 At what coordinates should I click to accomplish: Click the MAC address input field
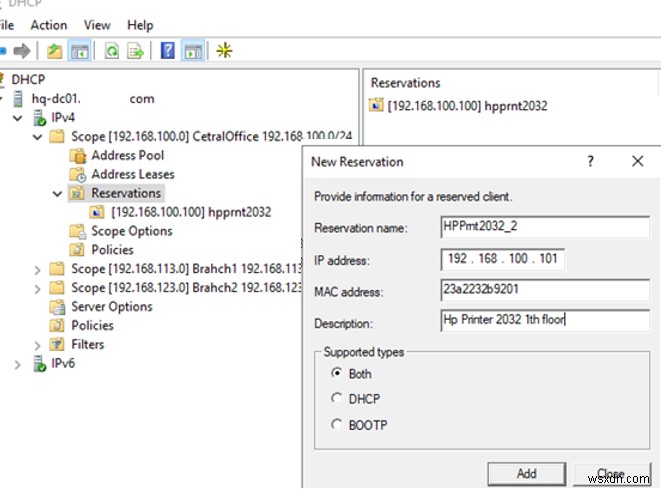coord(544,291)
